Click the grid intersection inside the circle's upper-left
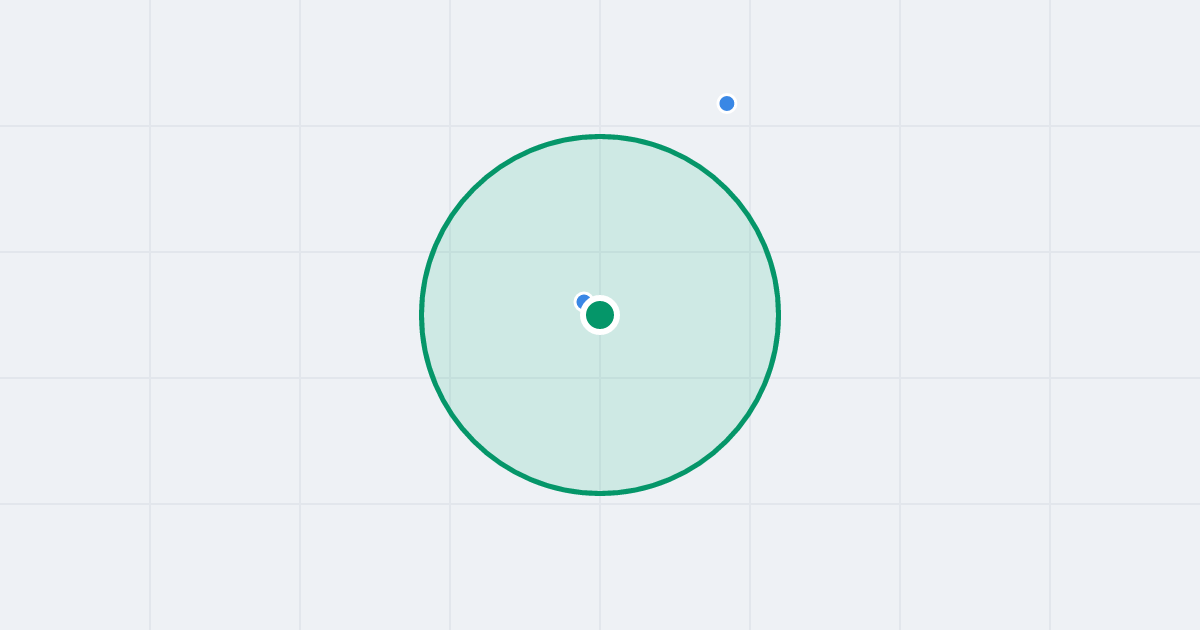 (450, 252)
